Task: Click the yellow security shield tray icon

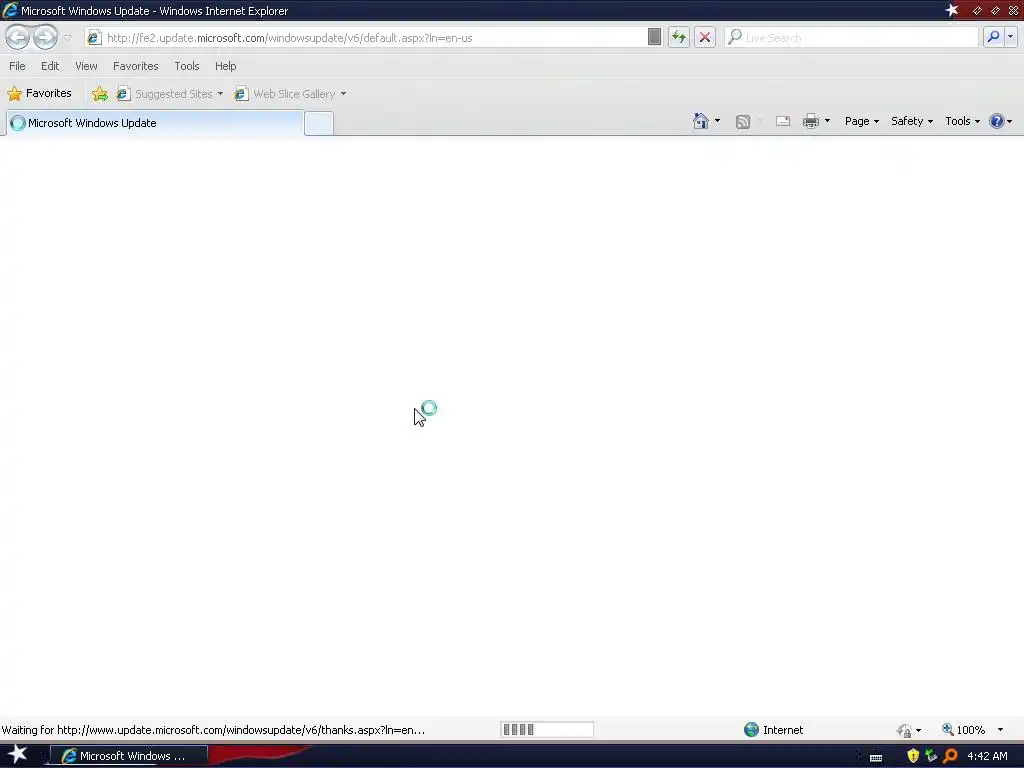Action: pos(913,756)
